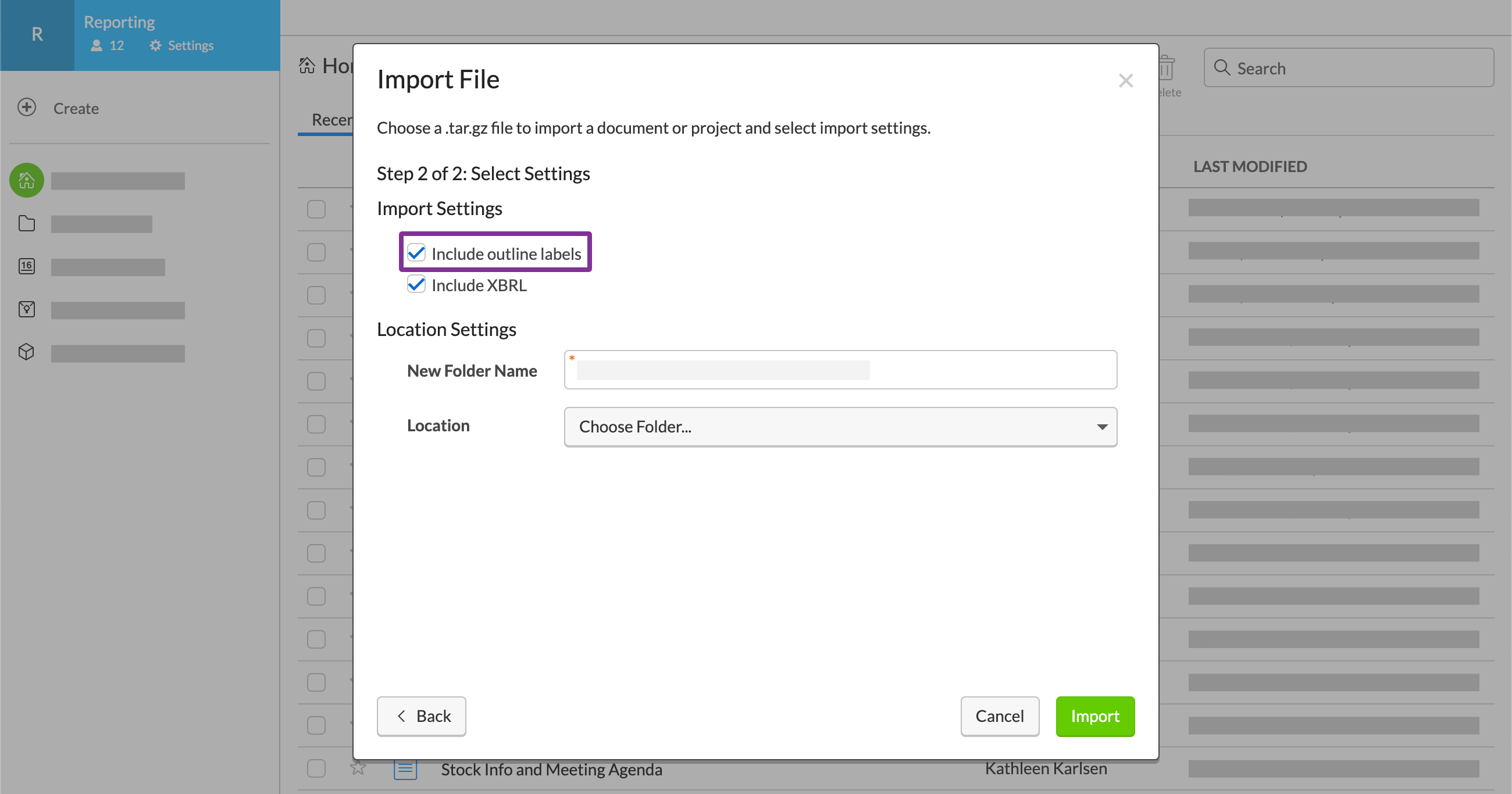The image size is (1512, 794).
Task: Select the cube icon at sidebar bottom
Action: pyautogui.click(x=26, y=351)
